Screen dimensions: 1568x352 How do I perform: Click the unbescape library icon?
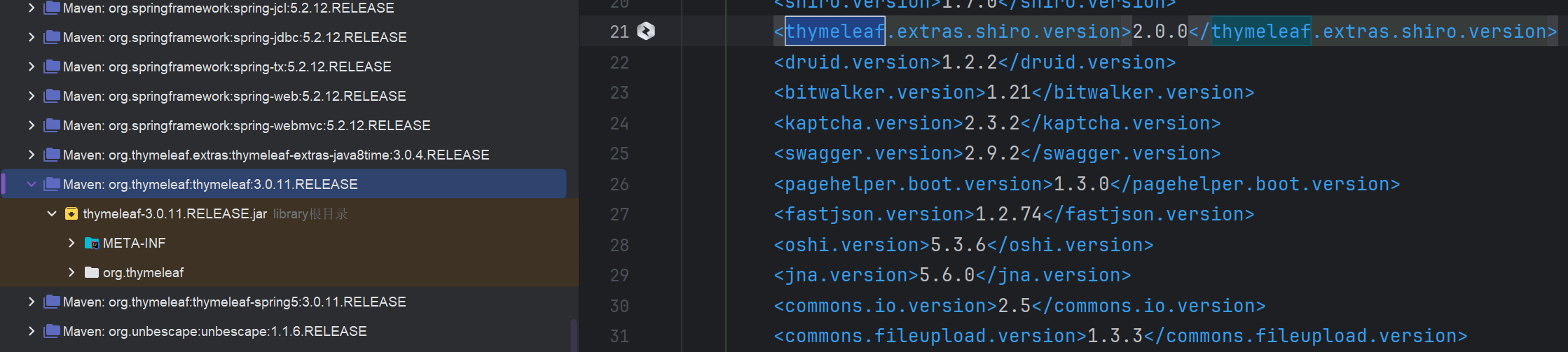pos(52,331)
